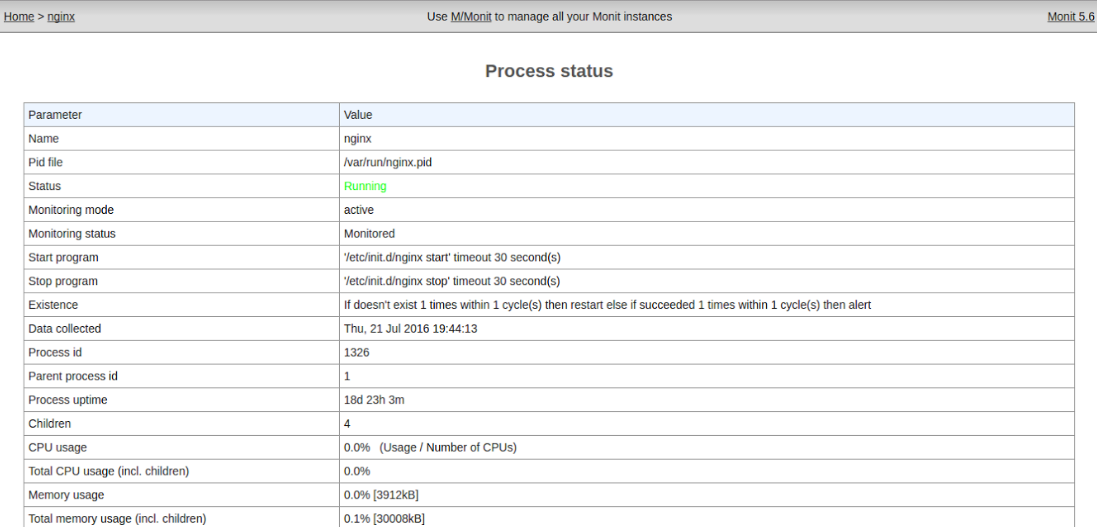Select the Total CPU usage '0.0%' value
The width and height of the screenshot is (1097, 527).
[357, 472]
